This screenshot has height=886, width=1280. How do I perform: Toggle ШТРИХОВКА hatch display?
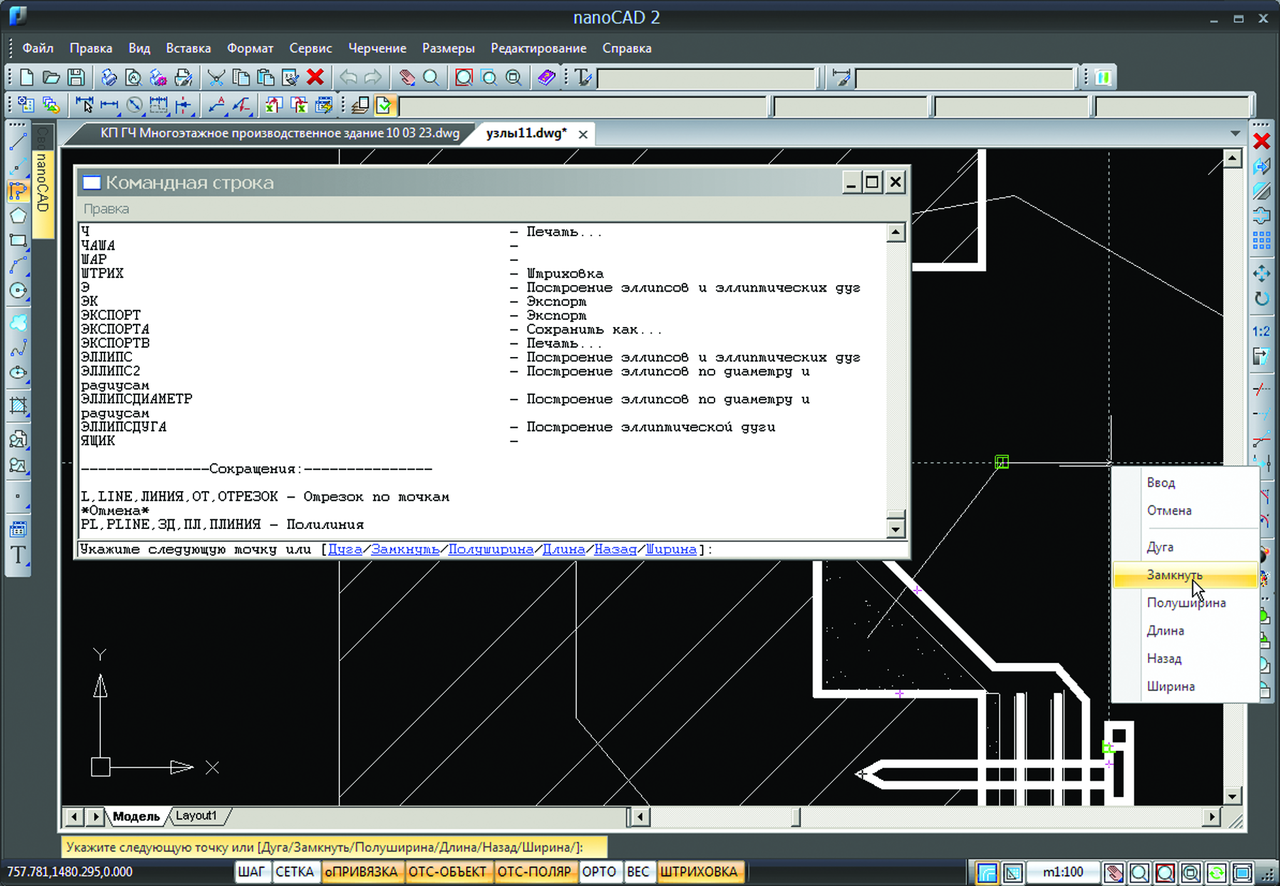(700, 872)
